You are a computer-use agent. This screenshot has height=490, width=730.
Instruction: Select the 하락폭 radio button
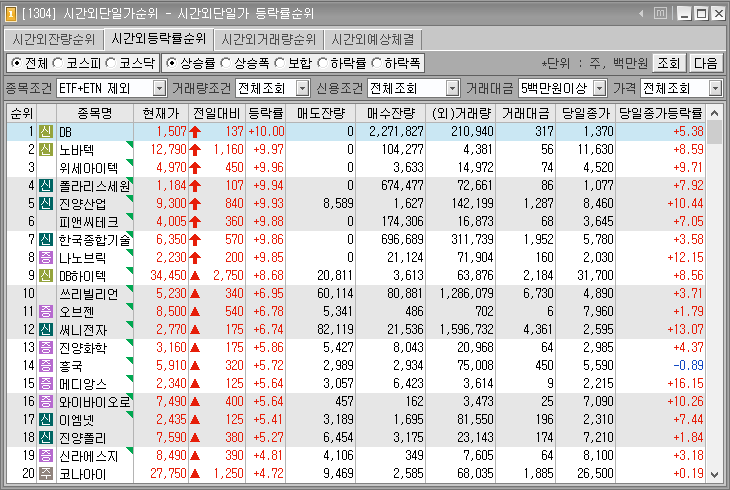[377, 63]
